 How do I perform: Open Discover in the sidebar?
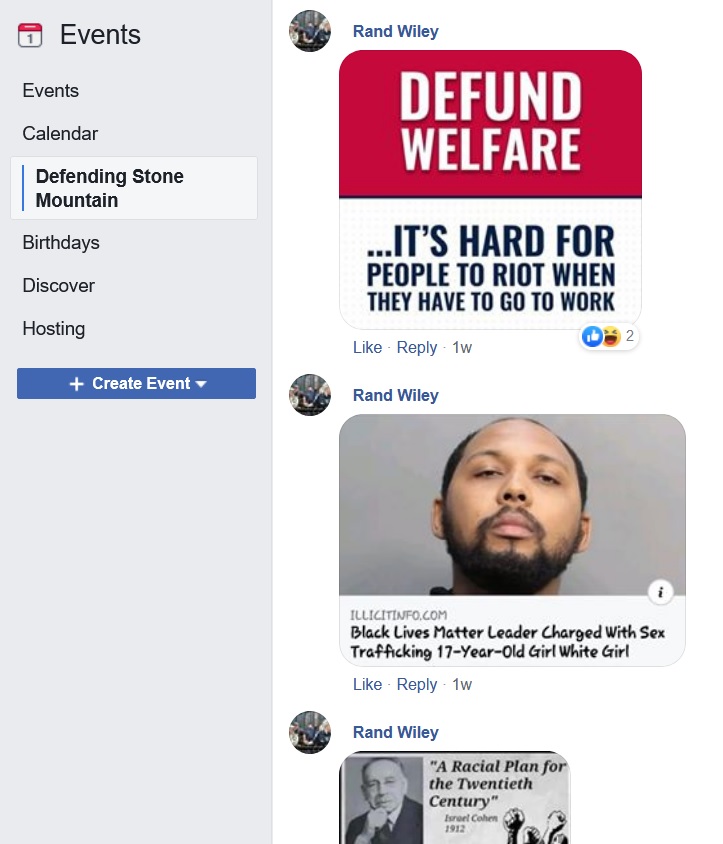pyautogui.click(x=59, y=286)
